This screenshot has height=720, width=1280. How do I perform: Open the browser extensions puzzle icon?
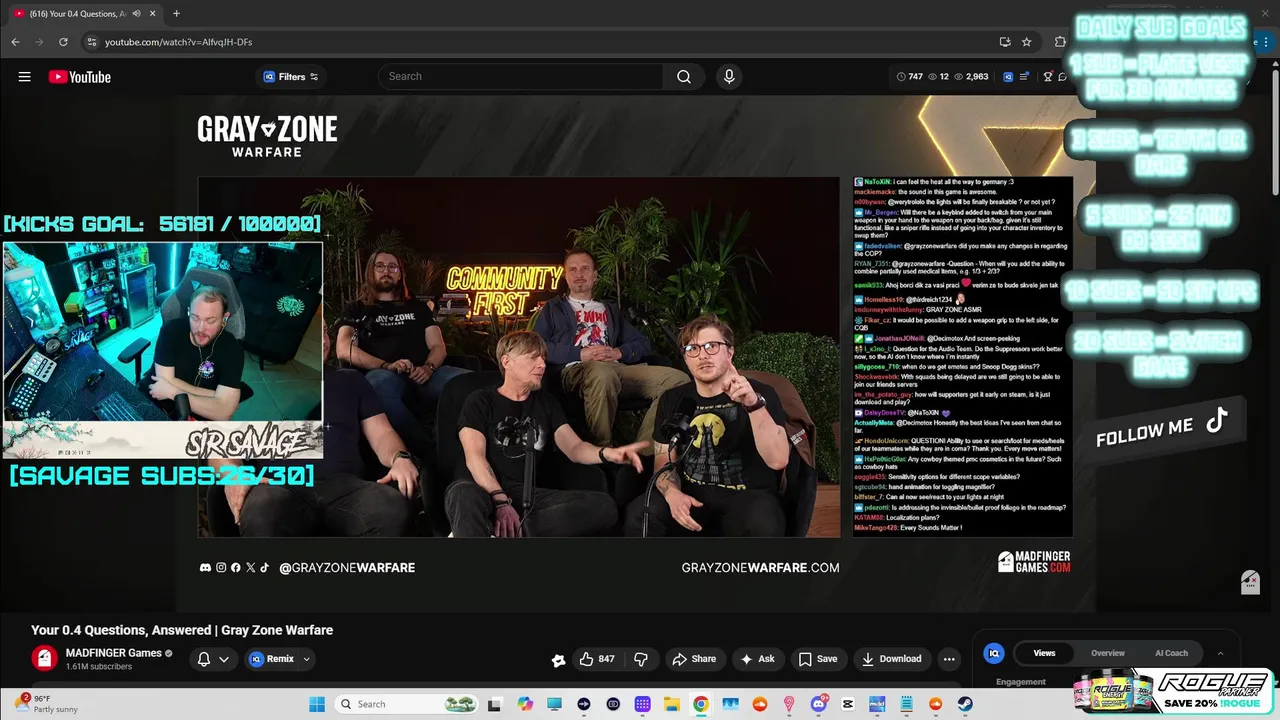pos(1060,42)
